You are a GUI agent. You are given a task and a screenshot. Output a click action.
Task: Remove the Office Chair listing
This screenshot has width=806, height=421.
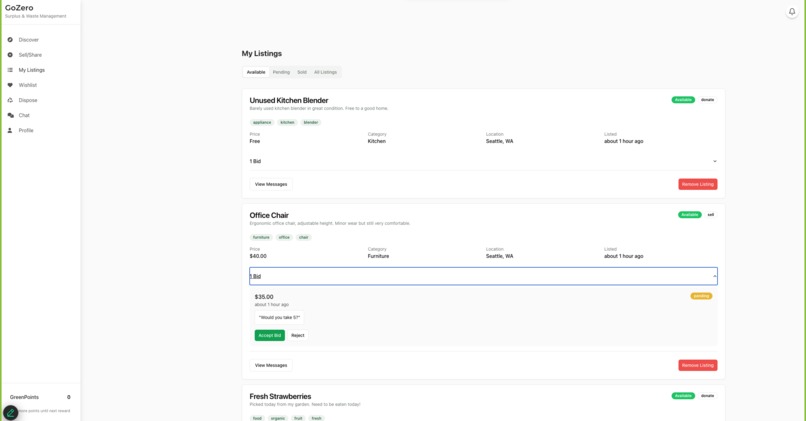click(698, 365)
